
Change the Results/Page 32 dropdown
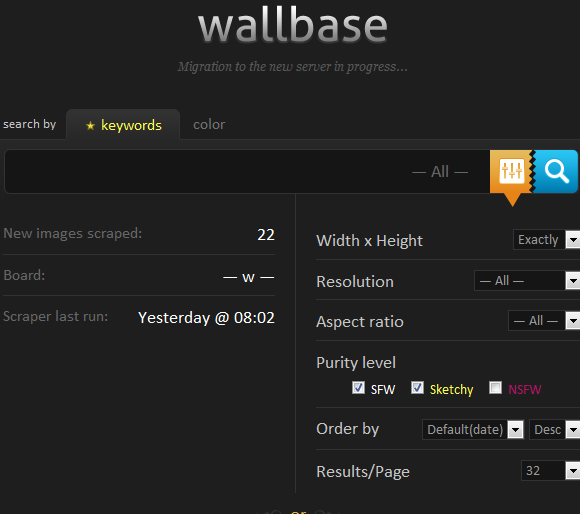pyautogui.click(x=550, y=471)
